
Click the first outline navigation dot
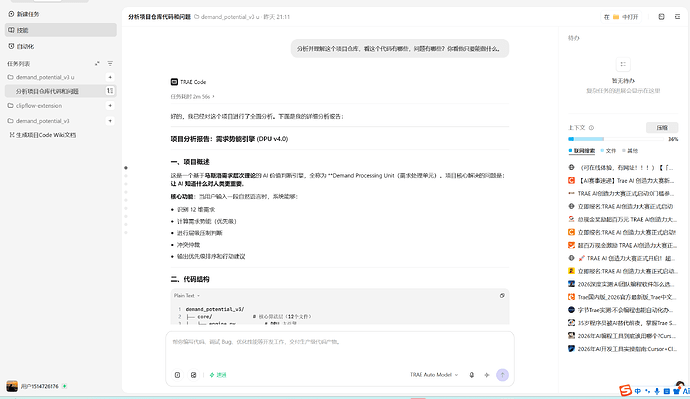126,168
